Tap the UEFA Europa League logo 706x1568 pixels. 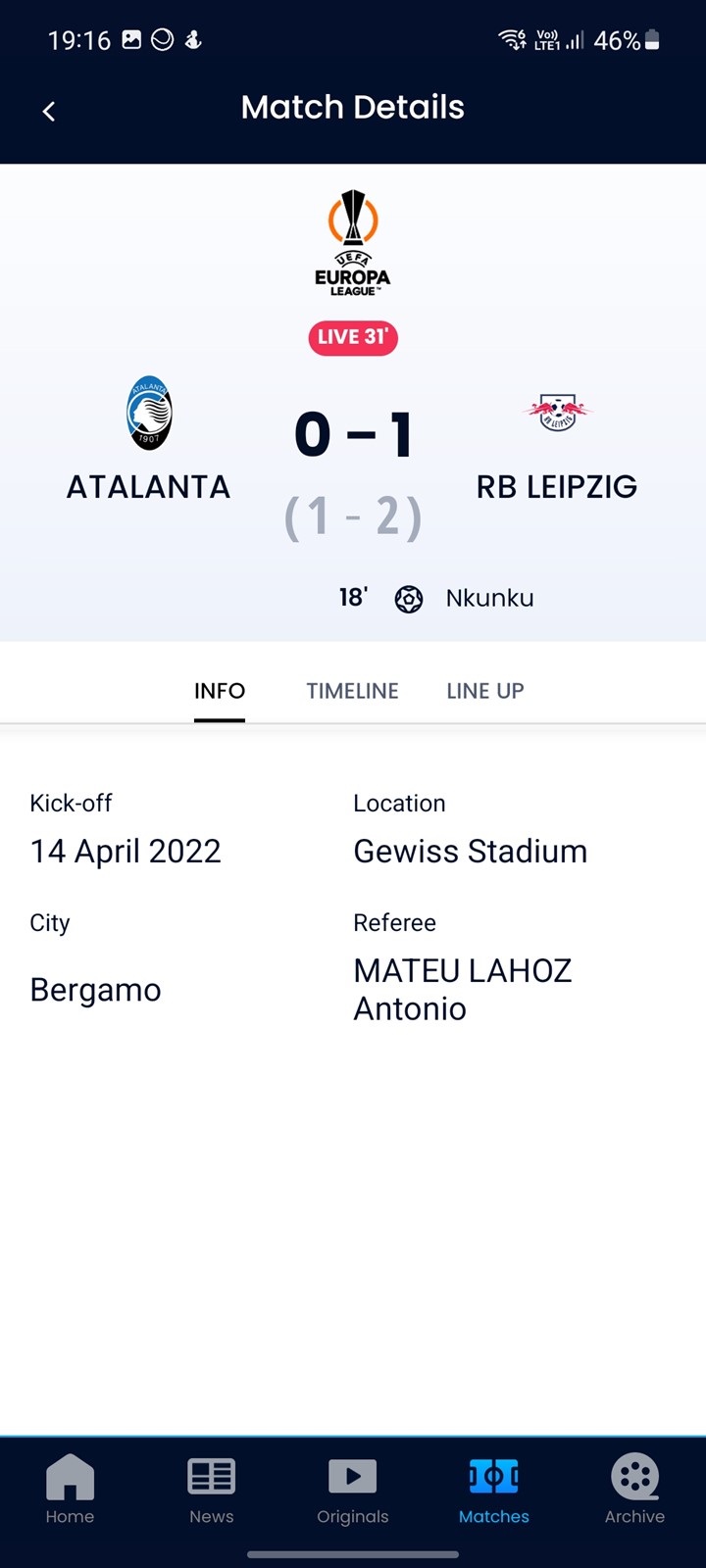353,242
